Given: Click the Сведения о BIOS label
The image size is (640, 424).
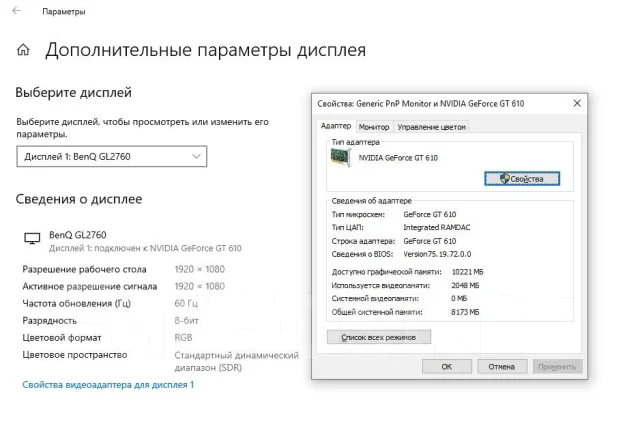Looking at the screenshot, I should [x=362, y=254].
